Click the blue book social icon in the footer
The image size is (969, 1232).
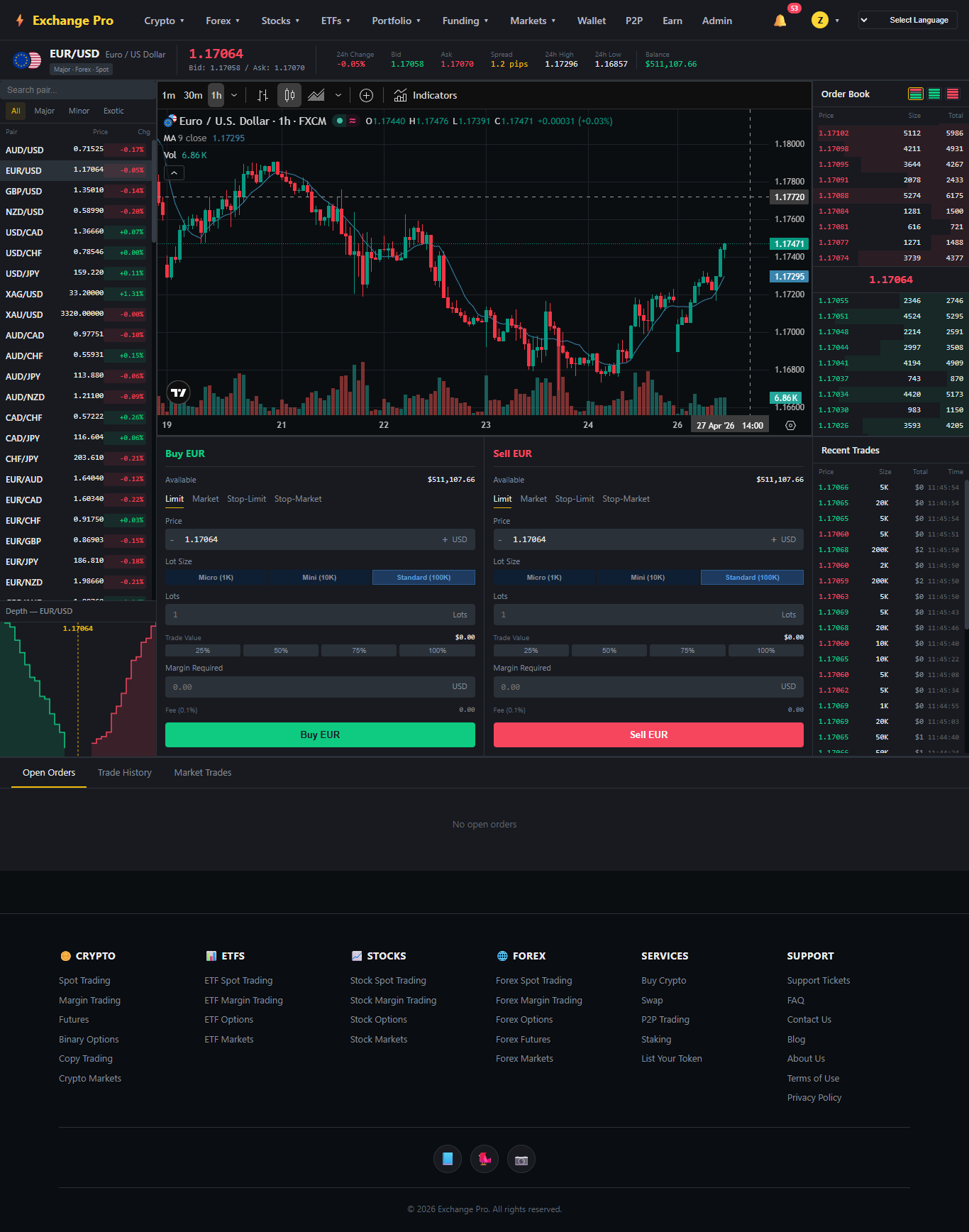(x=448, y=1159)
